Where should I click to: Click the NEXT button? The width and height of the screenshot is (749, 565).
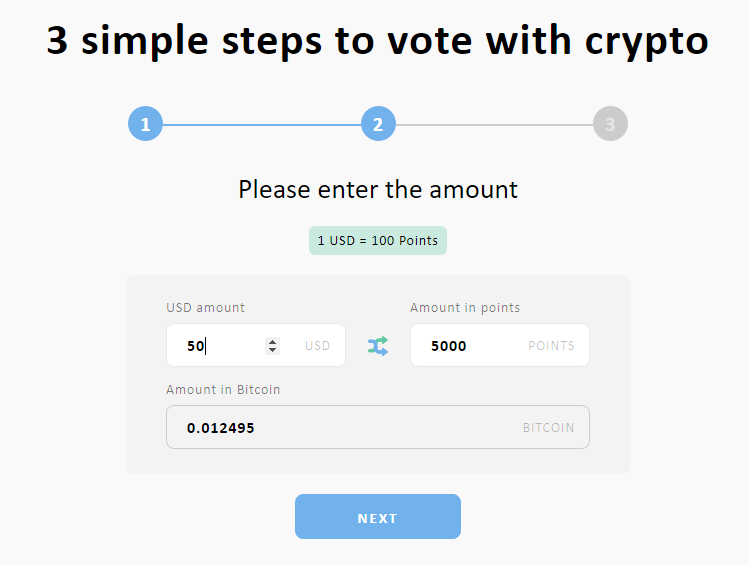pos(378,517)
